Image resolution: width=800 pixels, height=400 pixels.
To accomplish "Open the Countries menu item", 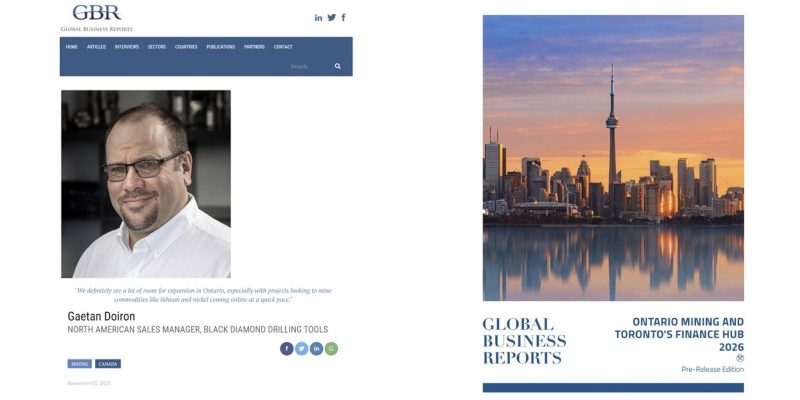I will pos(186,47).
